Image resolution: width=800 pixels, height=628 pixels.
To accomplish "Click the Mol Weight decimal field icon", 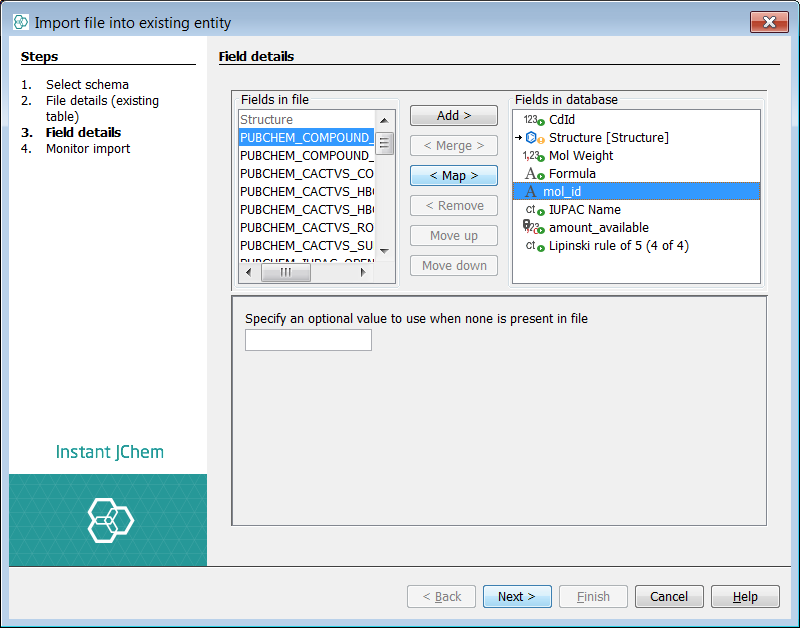I will [534, 156].
